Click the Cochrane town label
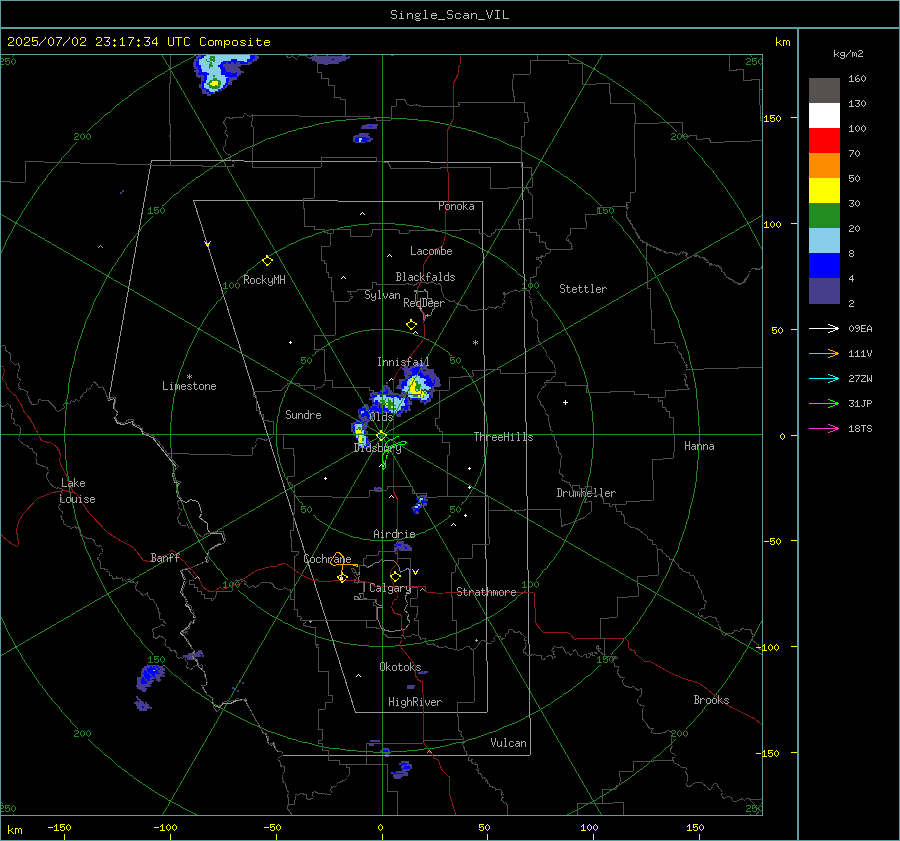The image size is (900, 841). click(327, 559)
